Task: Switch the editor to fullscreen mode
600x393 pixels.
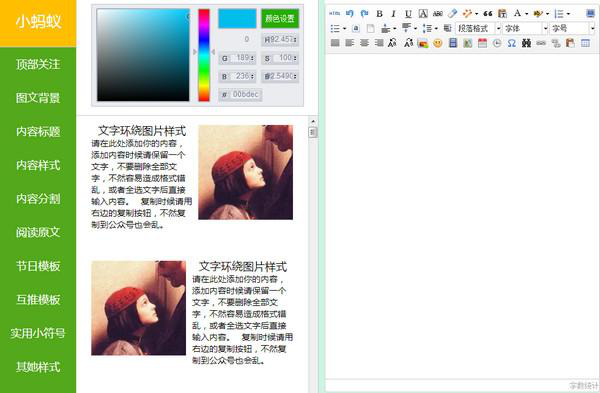Action: pyautogui.click(x=590, y=13)
